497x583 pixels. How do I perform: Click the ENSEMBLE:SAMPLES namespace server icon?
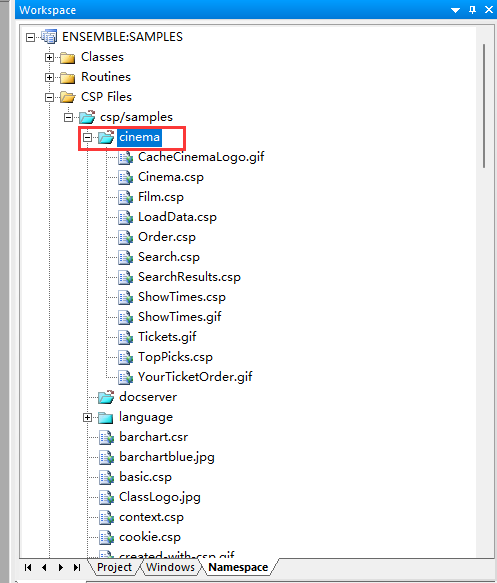(x=49, y=37)
